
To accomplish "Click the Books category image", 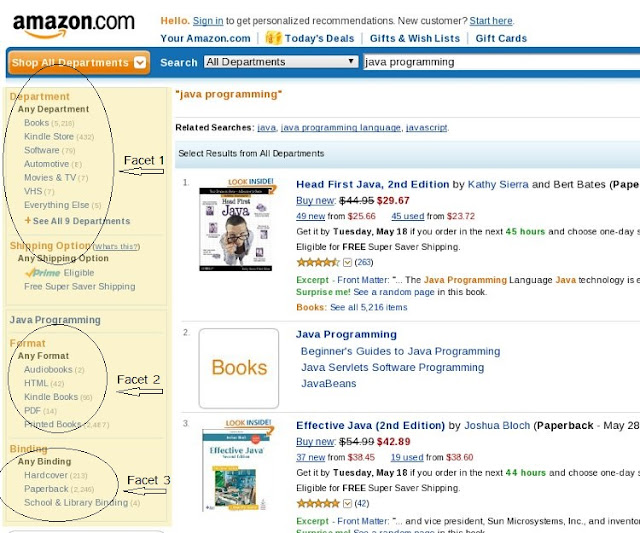I will click(x=239, y=367).
